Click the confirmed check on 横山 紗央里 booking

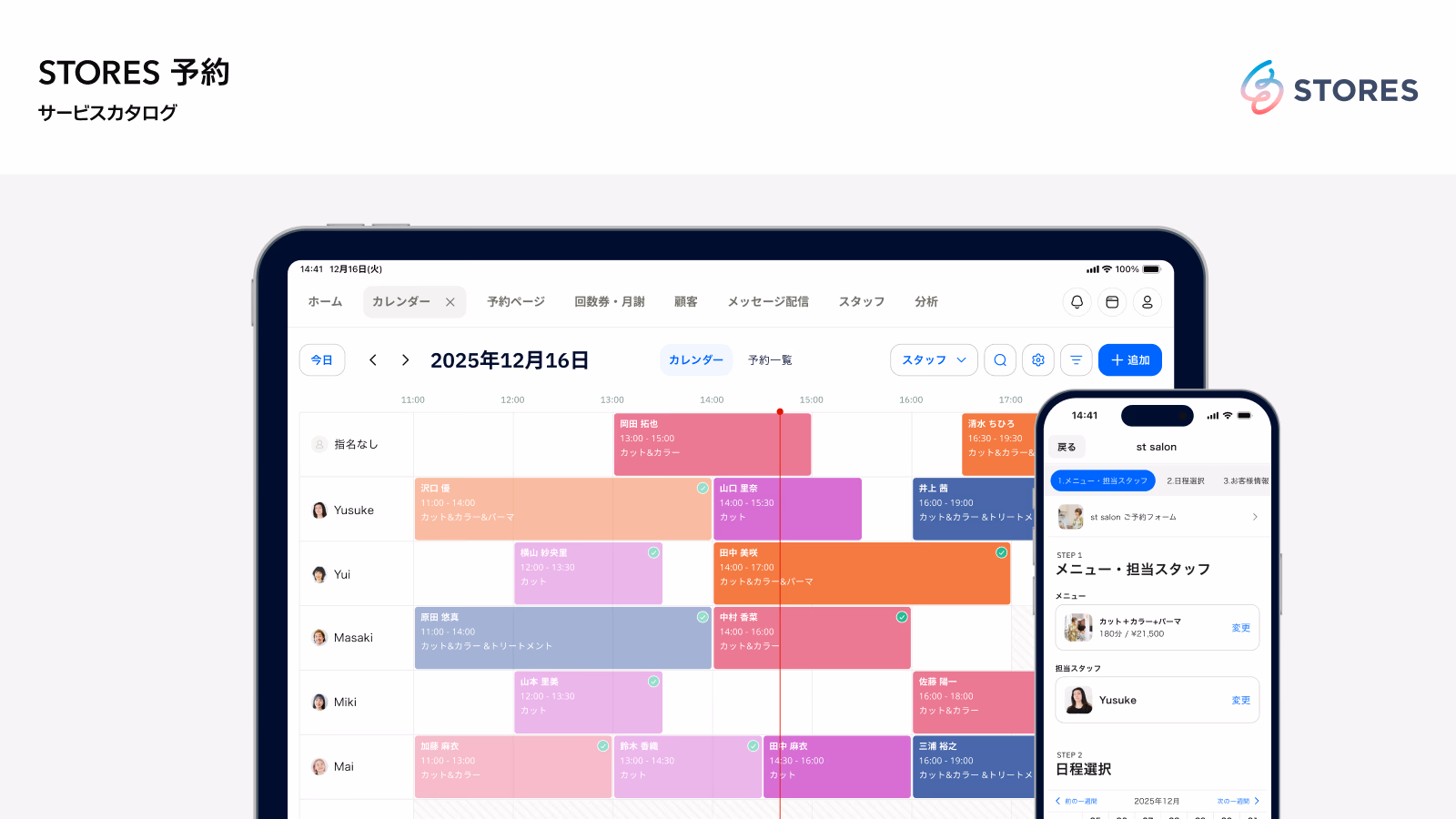tap(654, 552)
